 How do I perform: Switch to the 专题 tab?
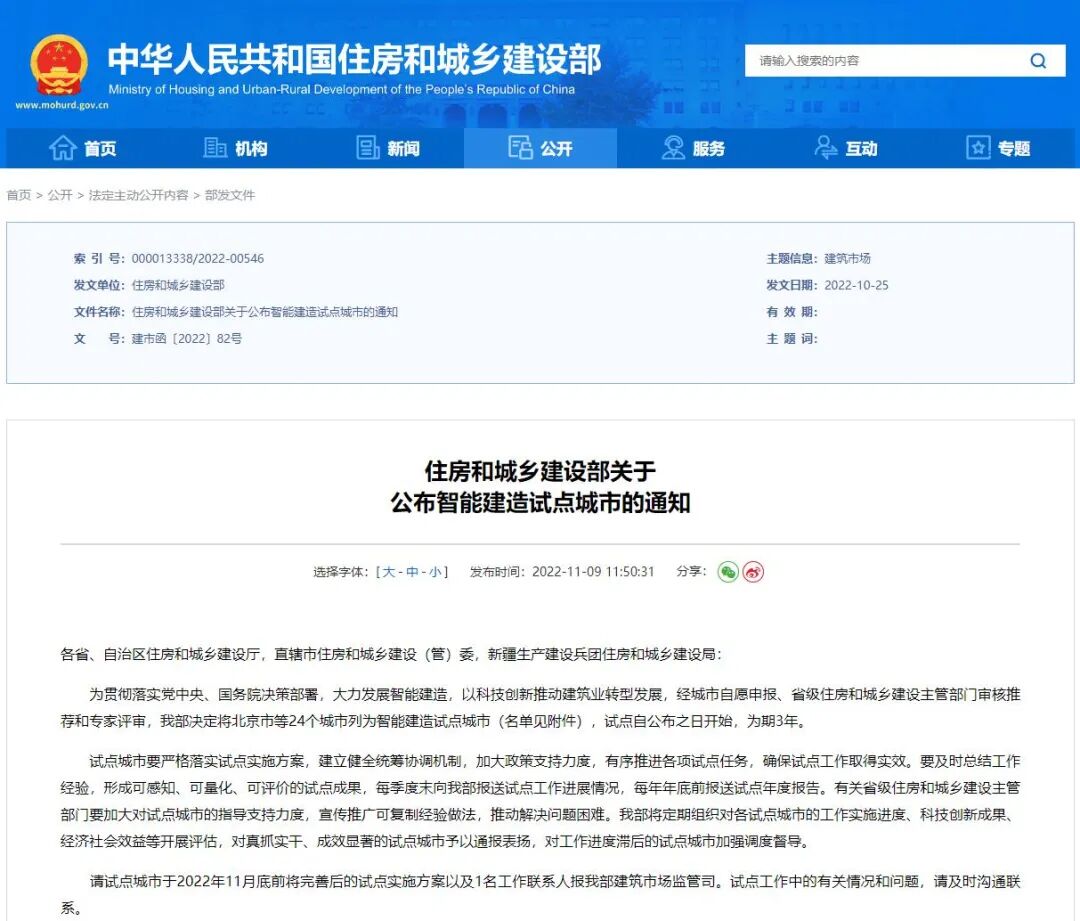coord(998,148)
